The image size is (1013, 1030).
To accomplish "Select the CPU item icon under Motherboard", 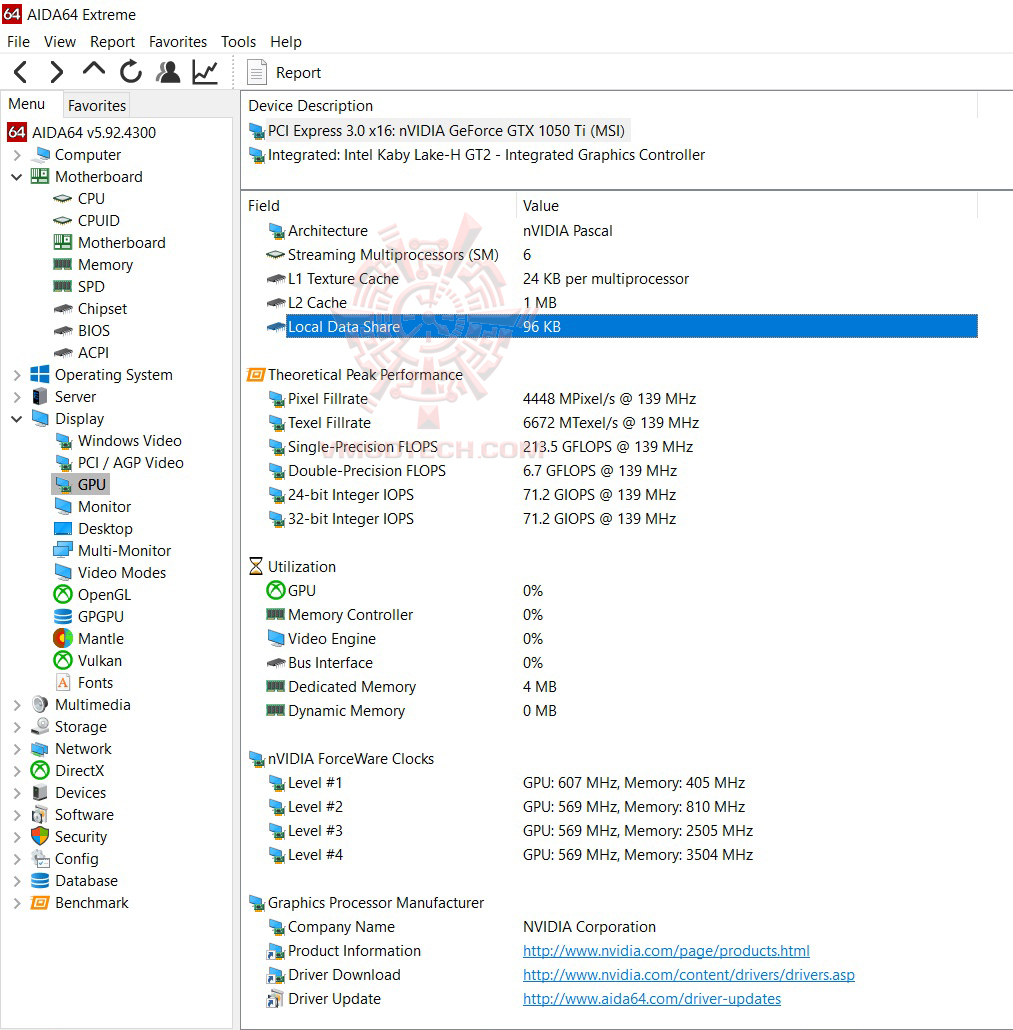I will click(x=62, y=198).
